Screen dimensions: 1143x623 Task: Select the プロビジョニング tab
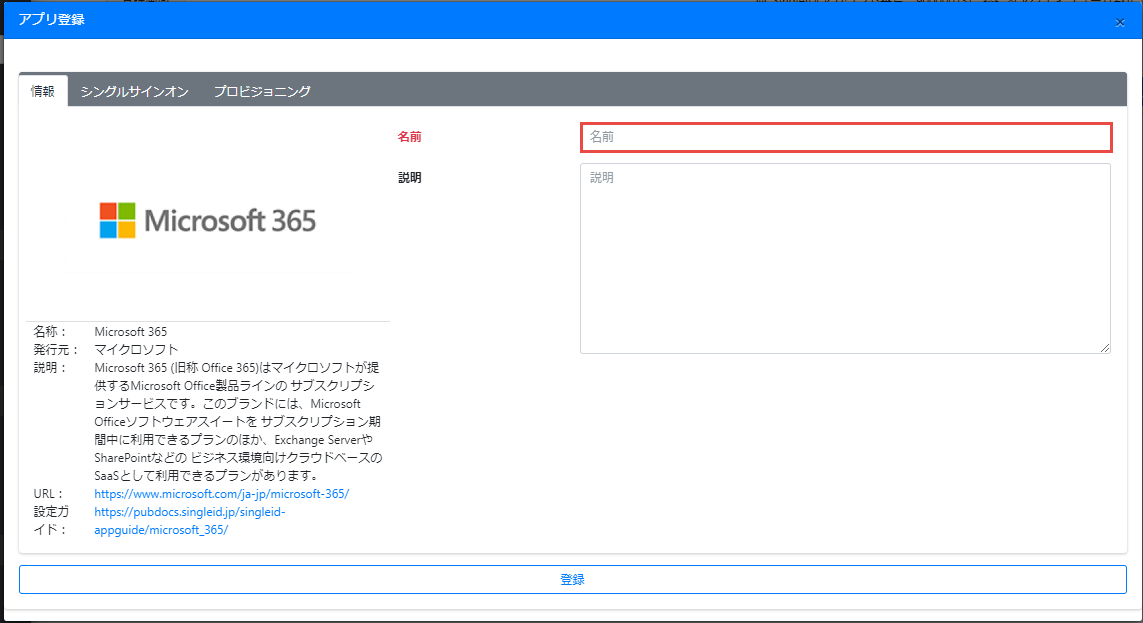coord(262,91)
